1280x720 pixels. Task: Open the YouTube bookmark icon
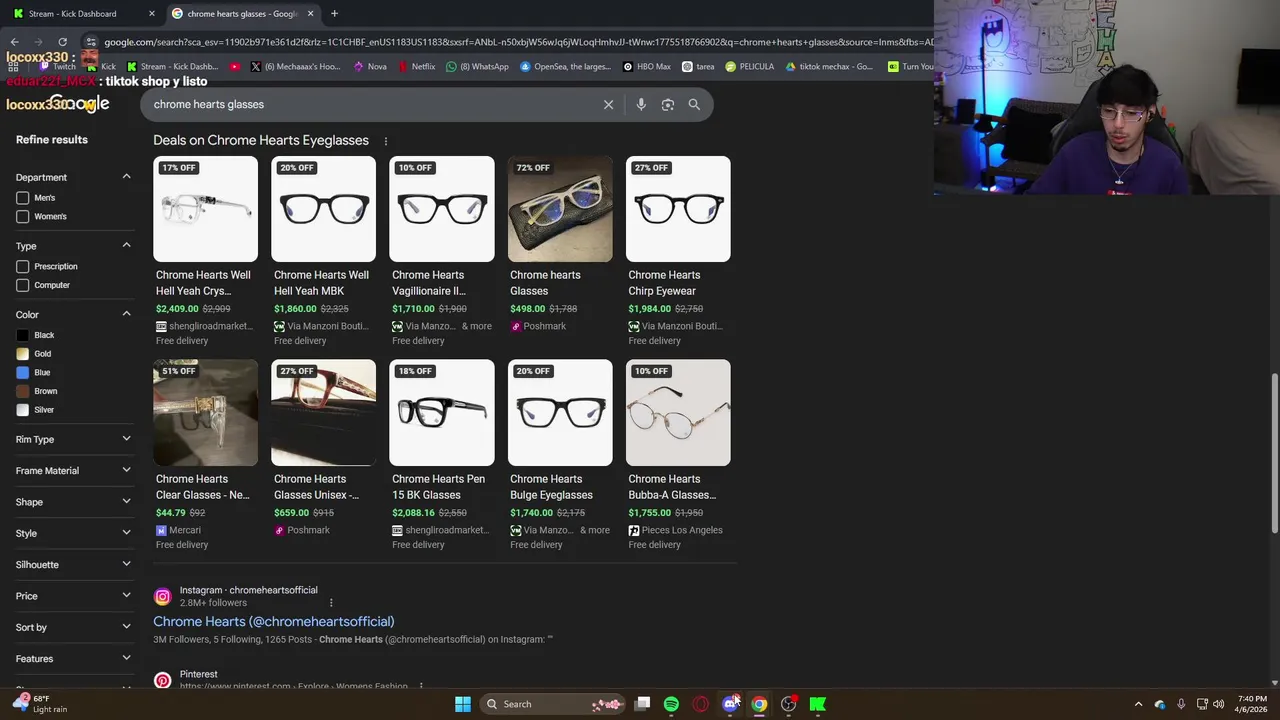[235, 67]
